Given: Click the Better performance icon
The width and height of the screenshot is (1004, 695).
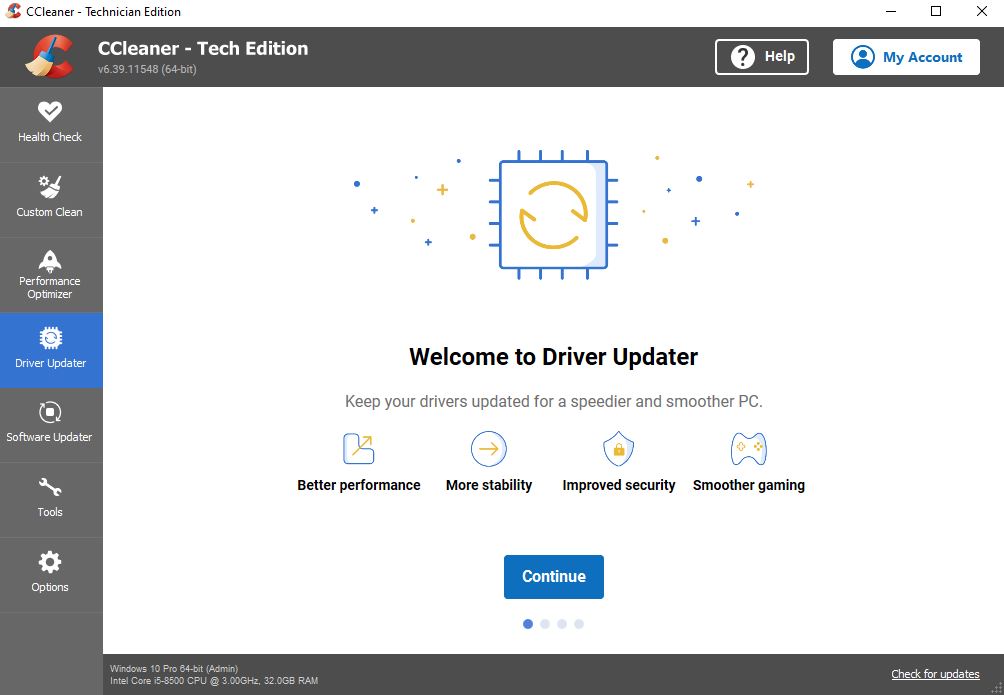Looking at the screenshot, I should tap(358, 449).
